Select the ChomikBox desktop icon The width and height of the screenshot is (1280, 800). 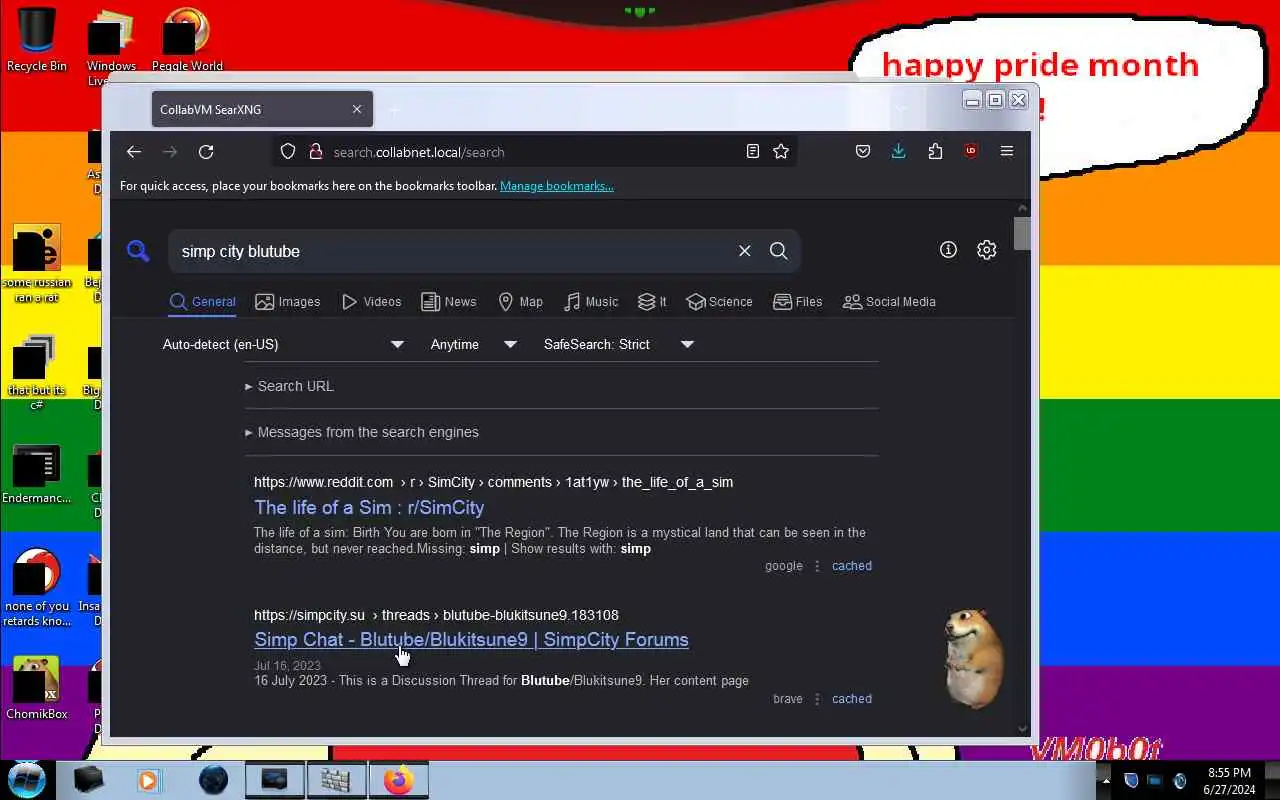[37, 688]
